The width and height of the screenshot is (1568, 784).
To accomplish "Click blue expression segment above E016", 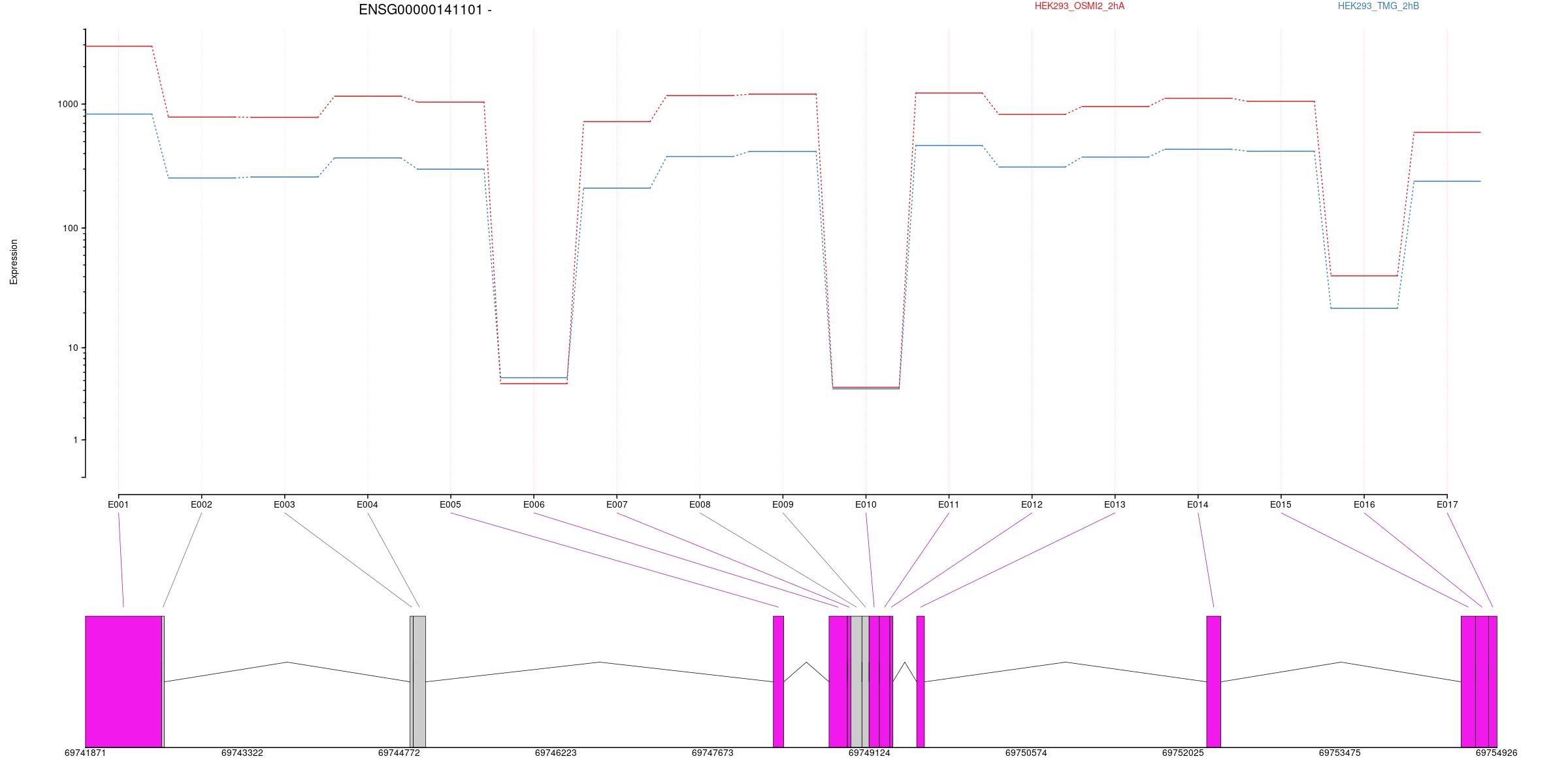I will tap(1364, 308).
